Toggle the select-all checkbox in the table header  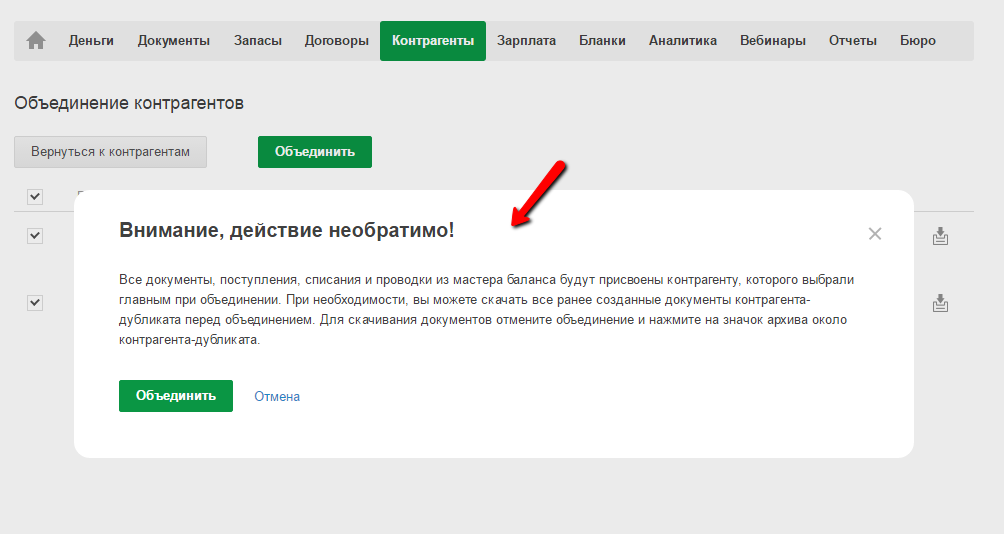35,197
